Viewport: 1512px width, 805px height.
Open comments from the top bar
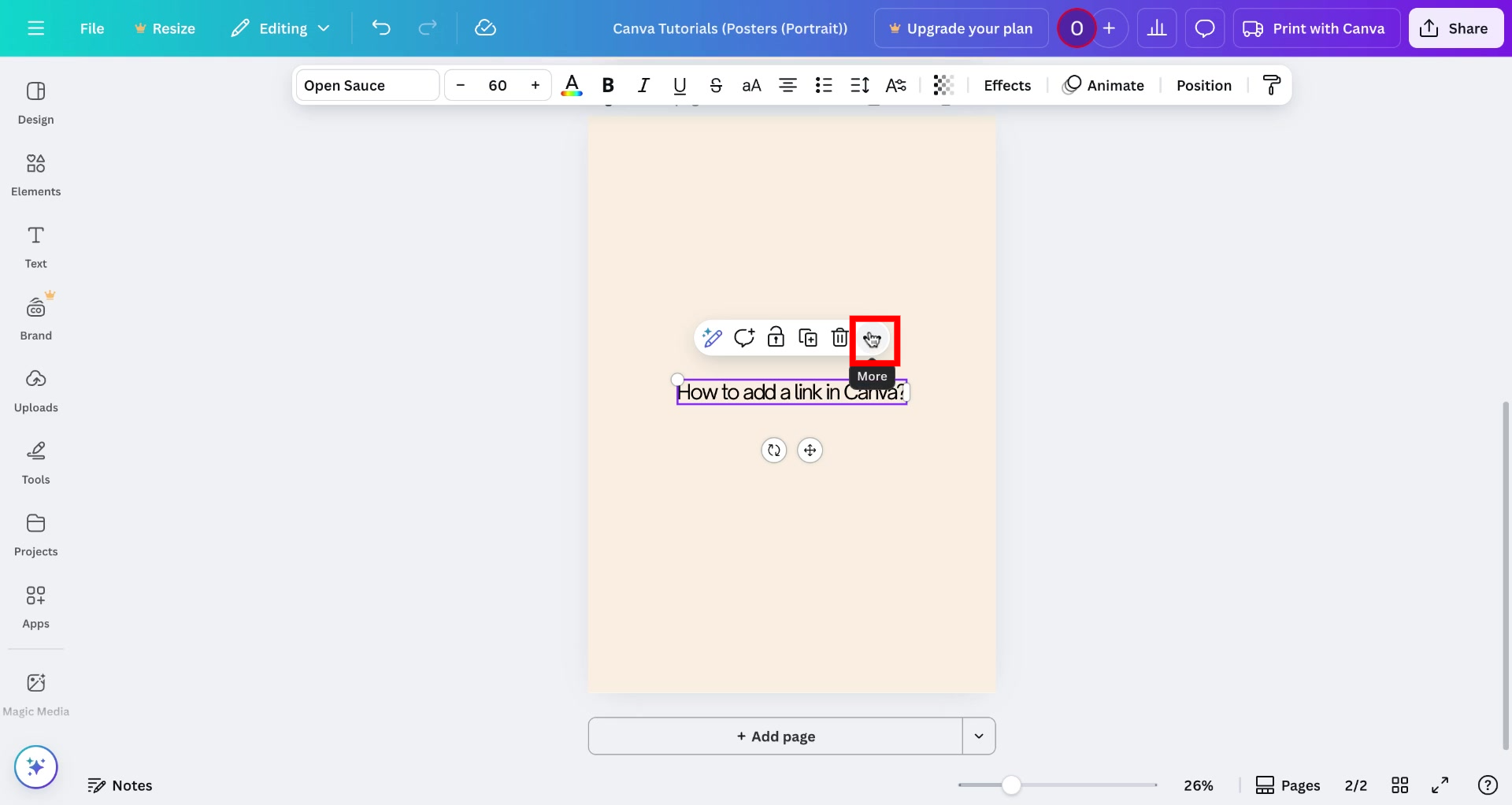click(x=1205, y=28)
